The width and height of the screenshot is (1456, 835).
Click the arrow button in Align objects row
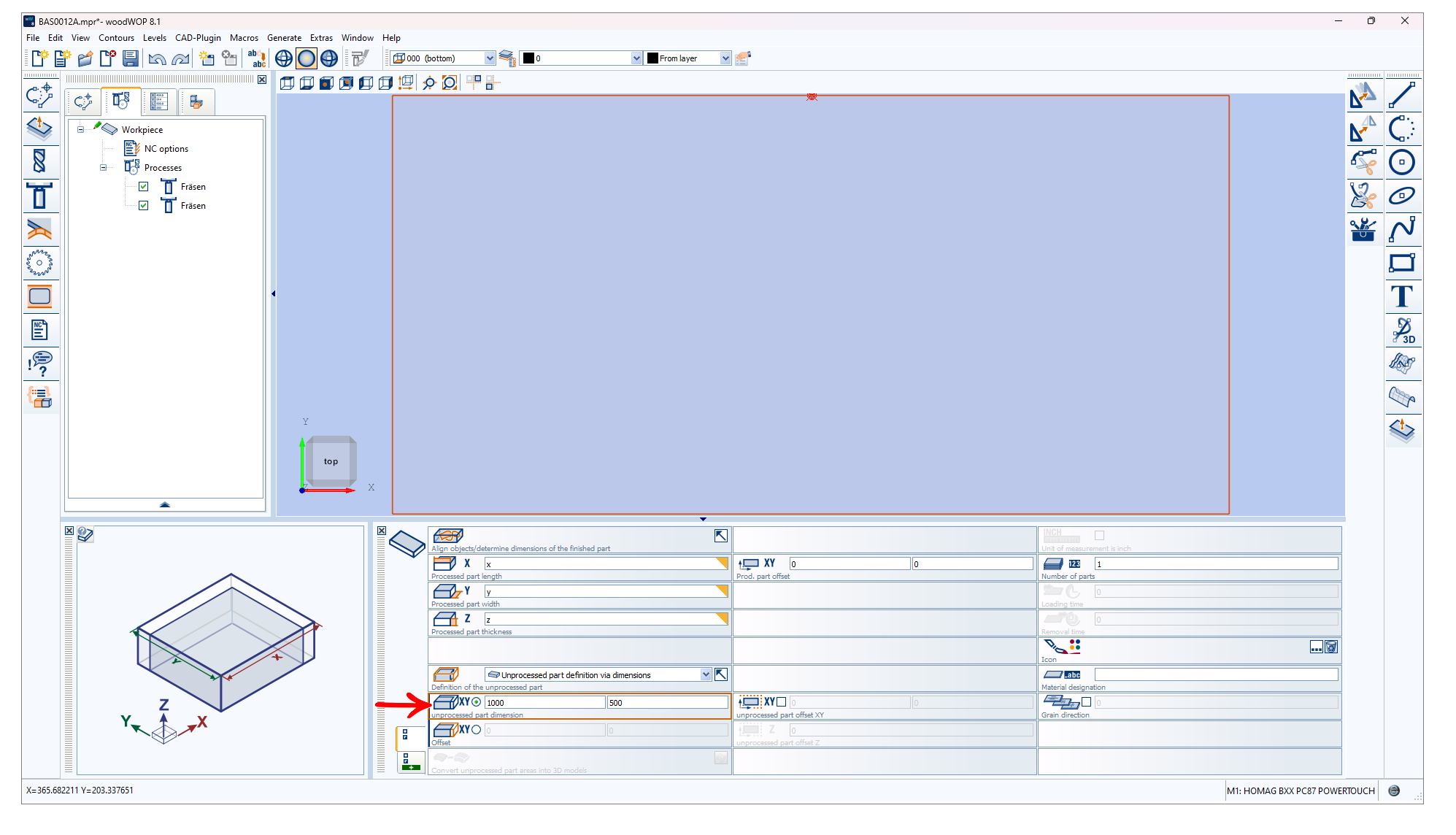(x=721, y=536)
